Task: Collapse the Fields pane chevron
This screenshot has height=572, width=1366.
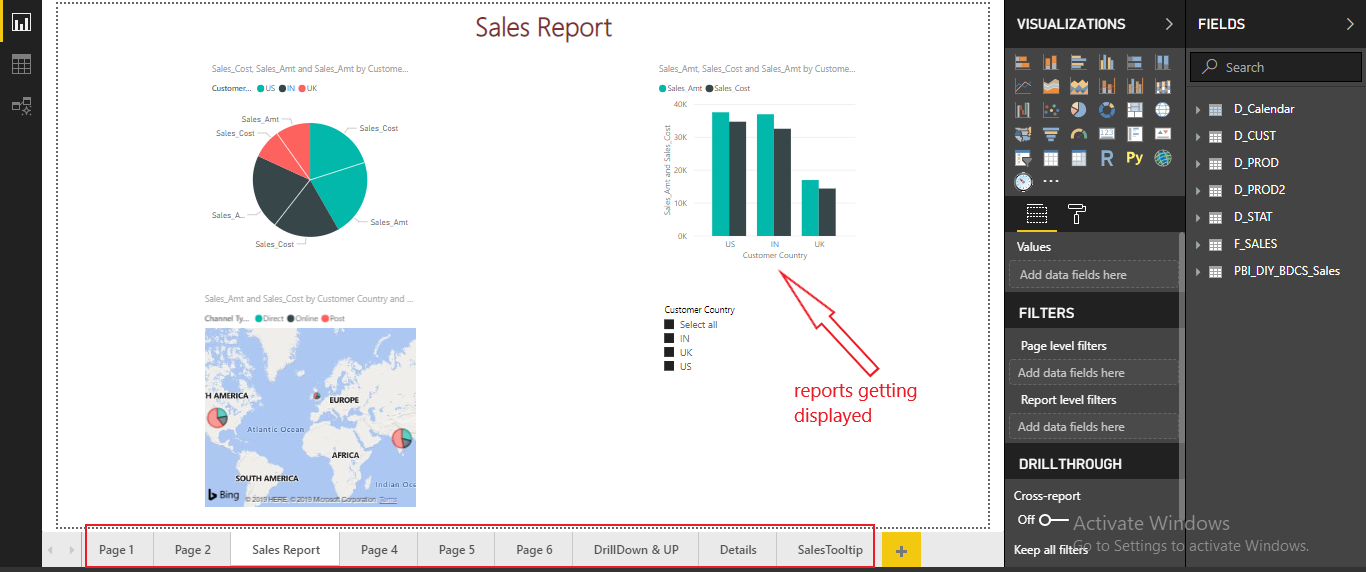Action: 1348,24
